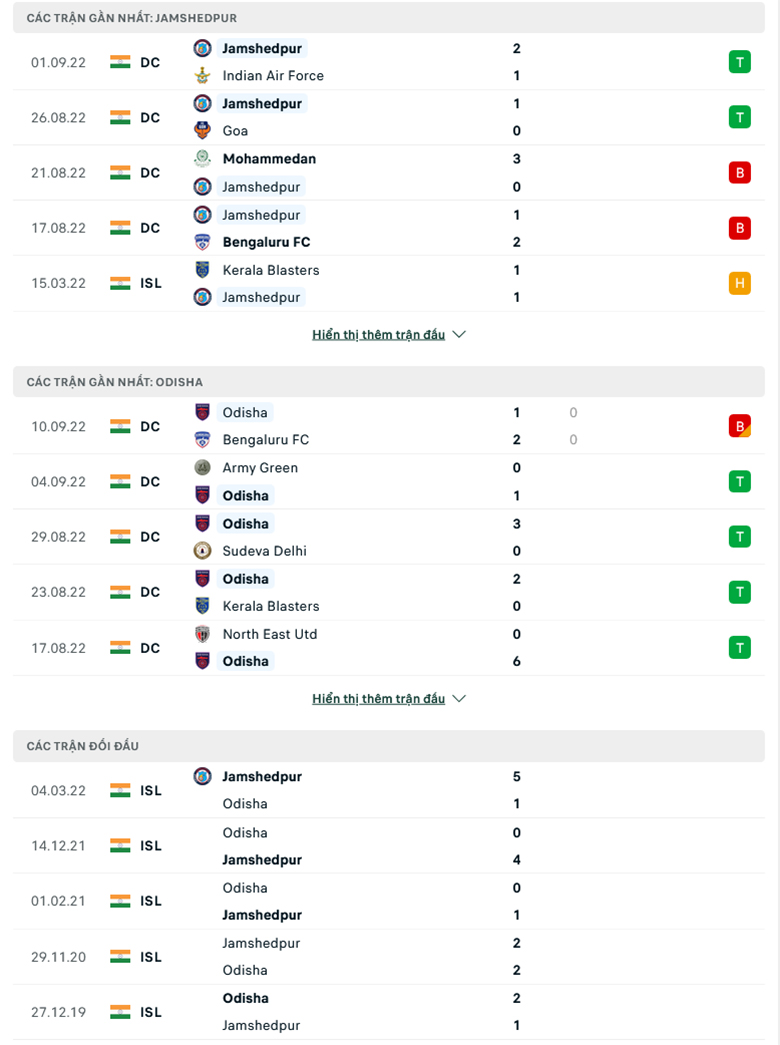The height and width of the screenshot is (1045, 780).
Task: Click the Mohammedan club crest
Action: pyautogui.click(x=202, y=159)
